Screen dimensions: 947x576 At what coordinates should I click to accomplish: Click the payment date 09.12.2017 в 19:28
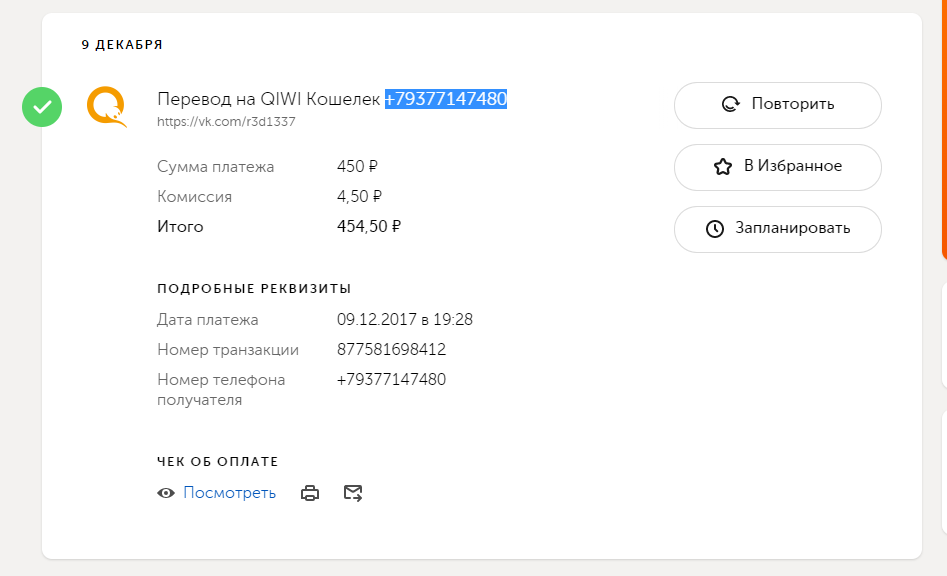405,319
